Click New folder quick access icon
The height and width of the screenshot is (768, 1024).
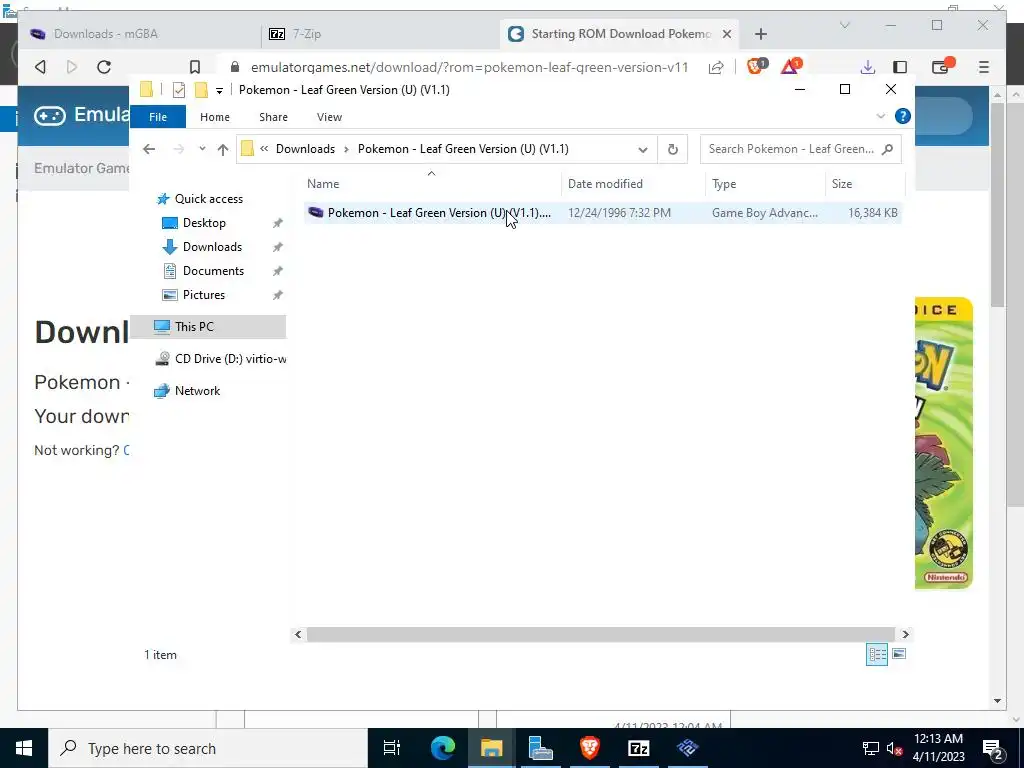point(202,90)
